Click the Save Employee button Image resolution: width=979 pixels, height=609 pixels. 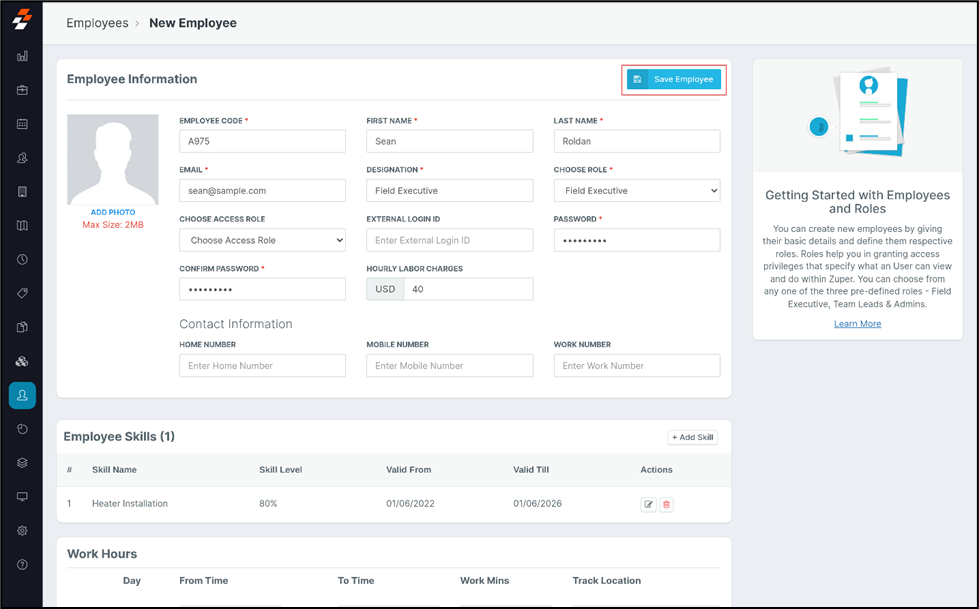(673, 79)
